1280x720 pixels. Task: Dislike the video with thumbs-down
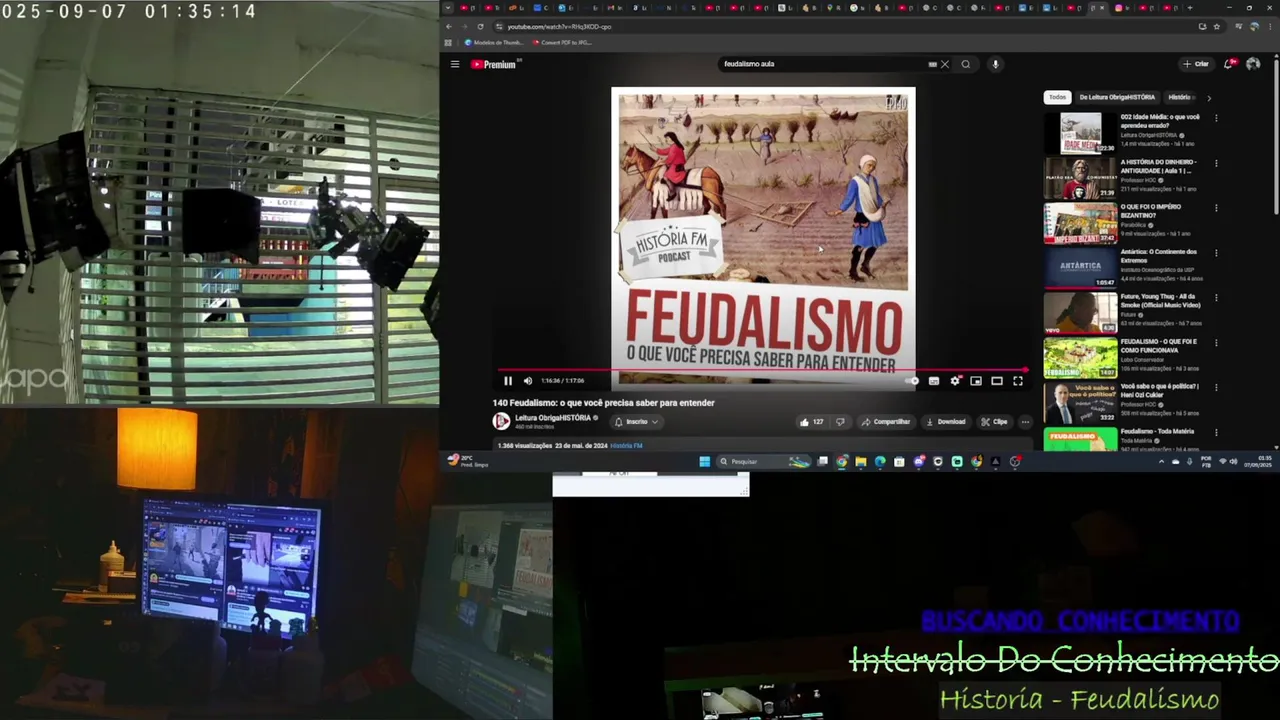[x=840, y=422]
